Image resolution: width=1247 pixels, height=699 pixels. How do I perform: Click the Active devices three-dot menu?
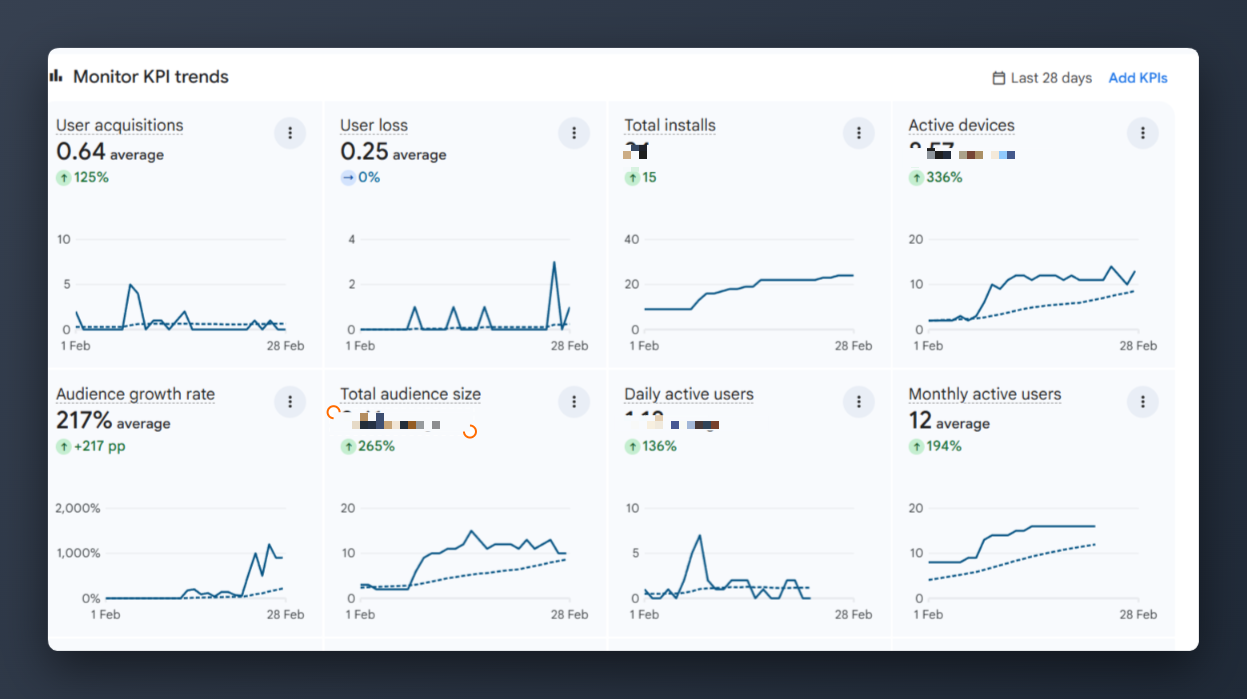tap(1142, 133)
